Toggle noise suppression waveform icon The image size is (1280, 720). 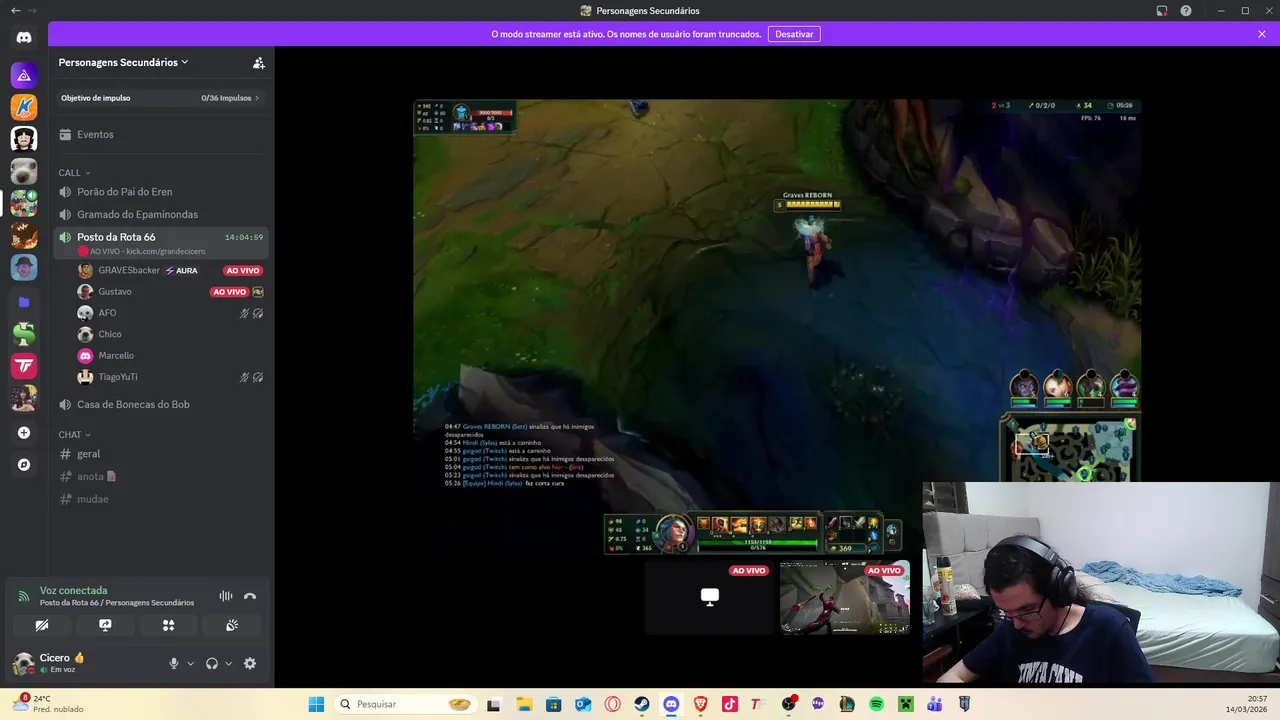226,596
